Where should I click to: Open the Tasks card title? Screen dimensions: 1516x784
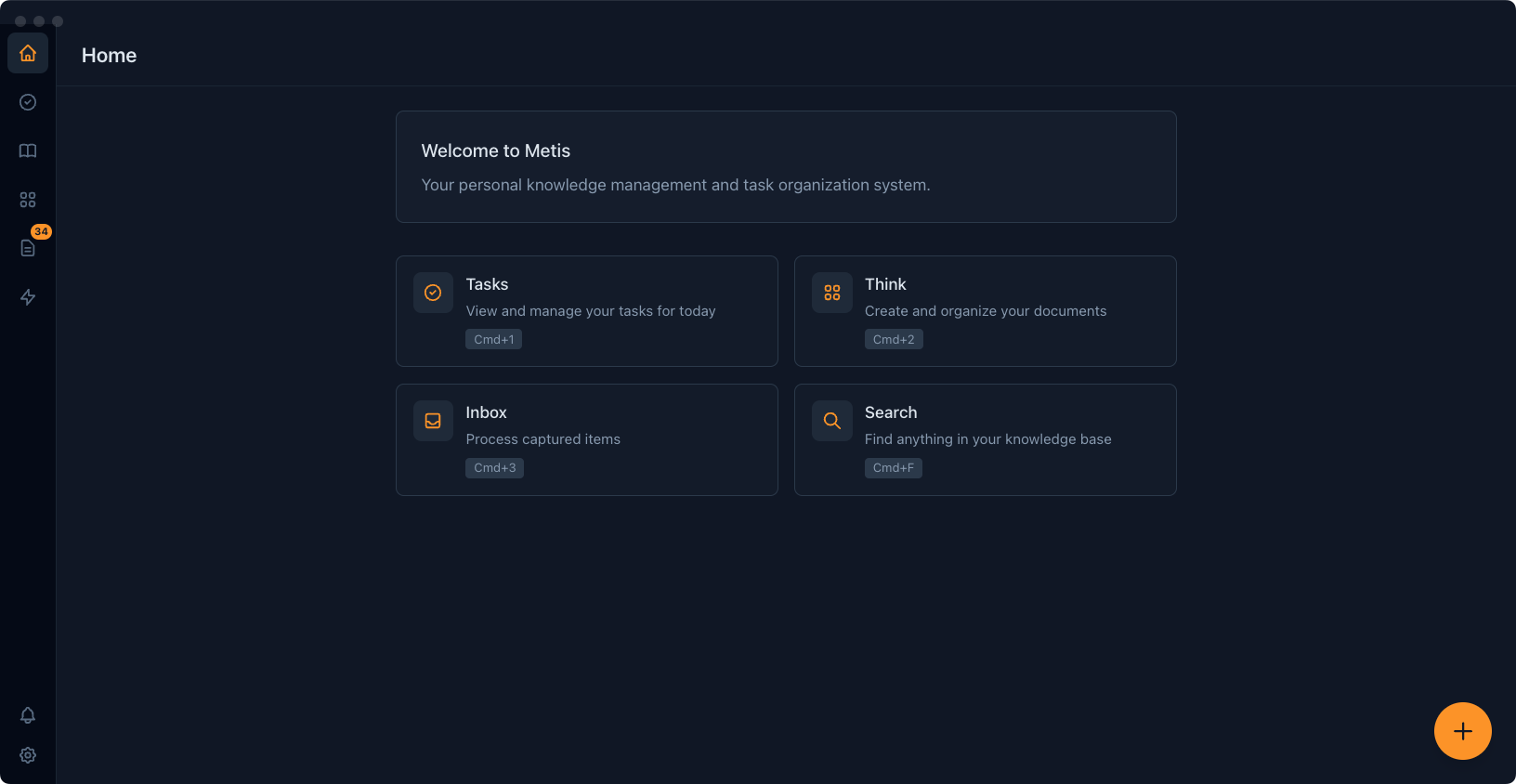487,284
